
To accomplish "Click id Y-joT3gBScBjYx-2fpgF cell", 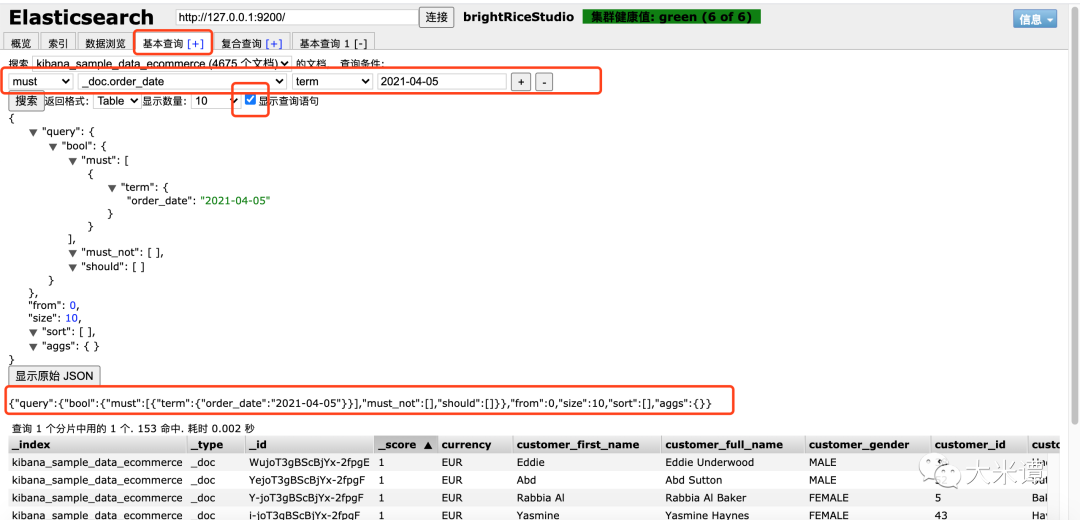I will tap(310, 497).
